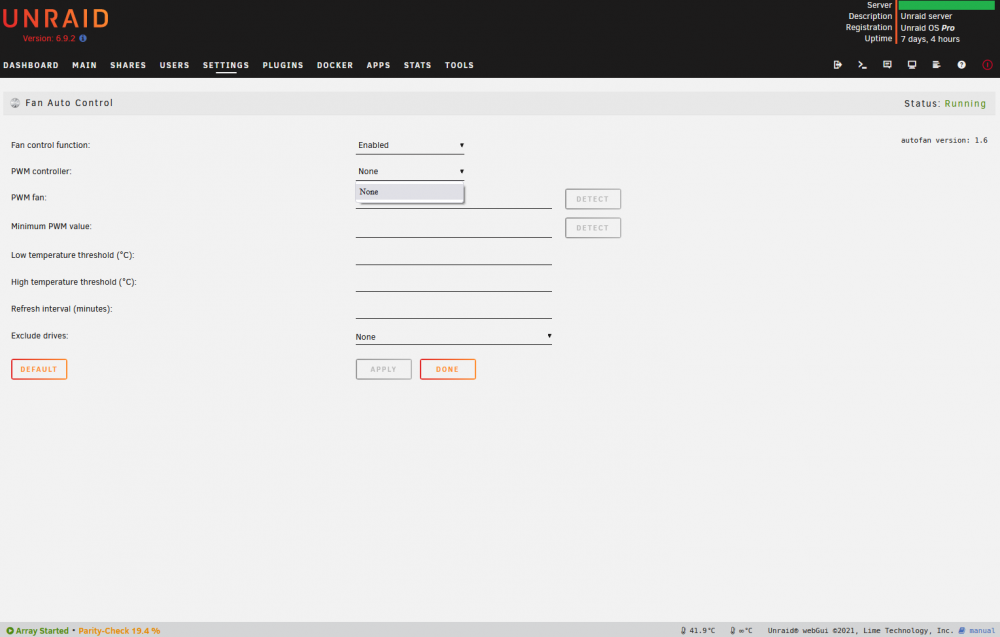Click the High temperature threshold field

point(453,282)
